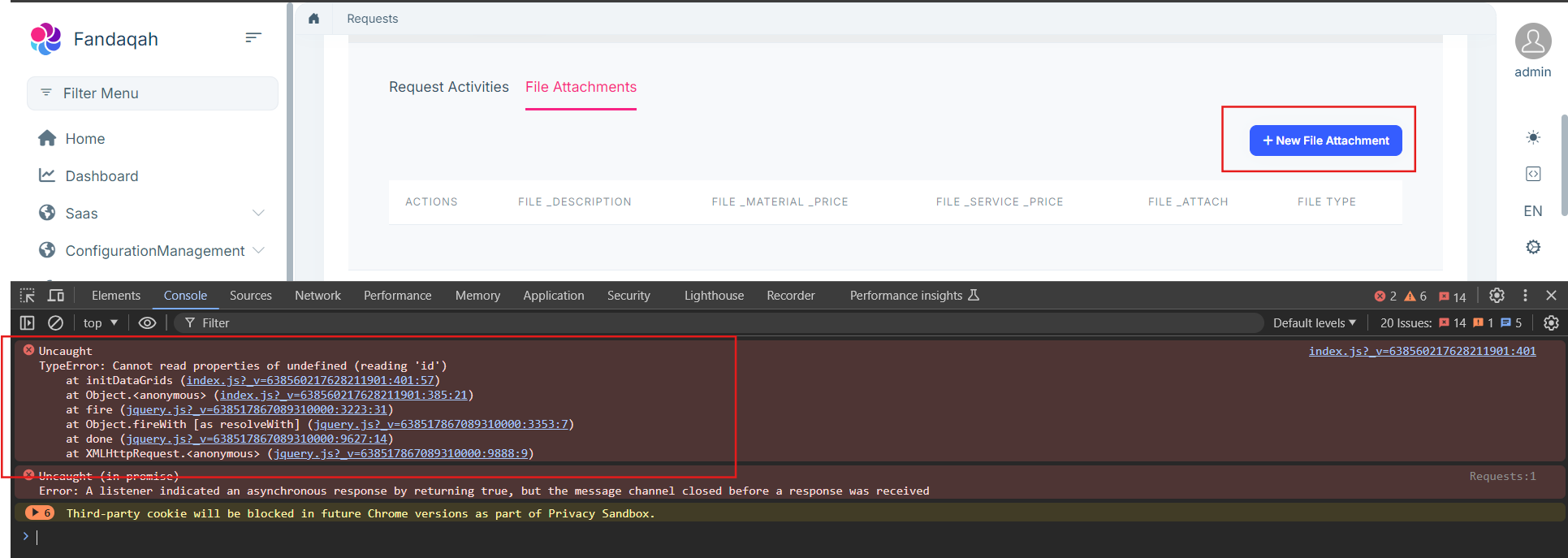Toggle light theme sun icon
The width and height of the screenshot is (1568, 558).
pos(1533,137)
